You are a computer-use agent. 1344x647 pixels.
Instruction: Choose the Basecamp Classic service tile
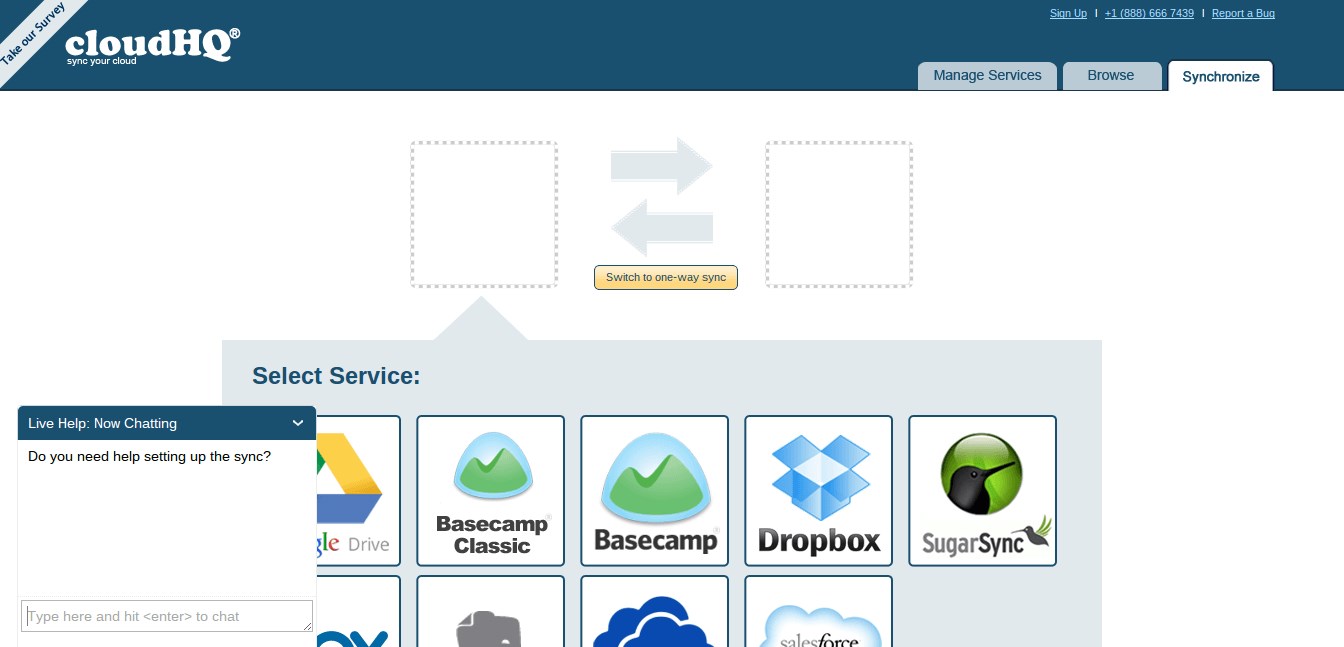coord(491,491)
